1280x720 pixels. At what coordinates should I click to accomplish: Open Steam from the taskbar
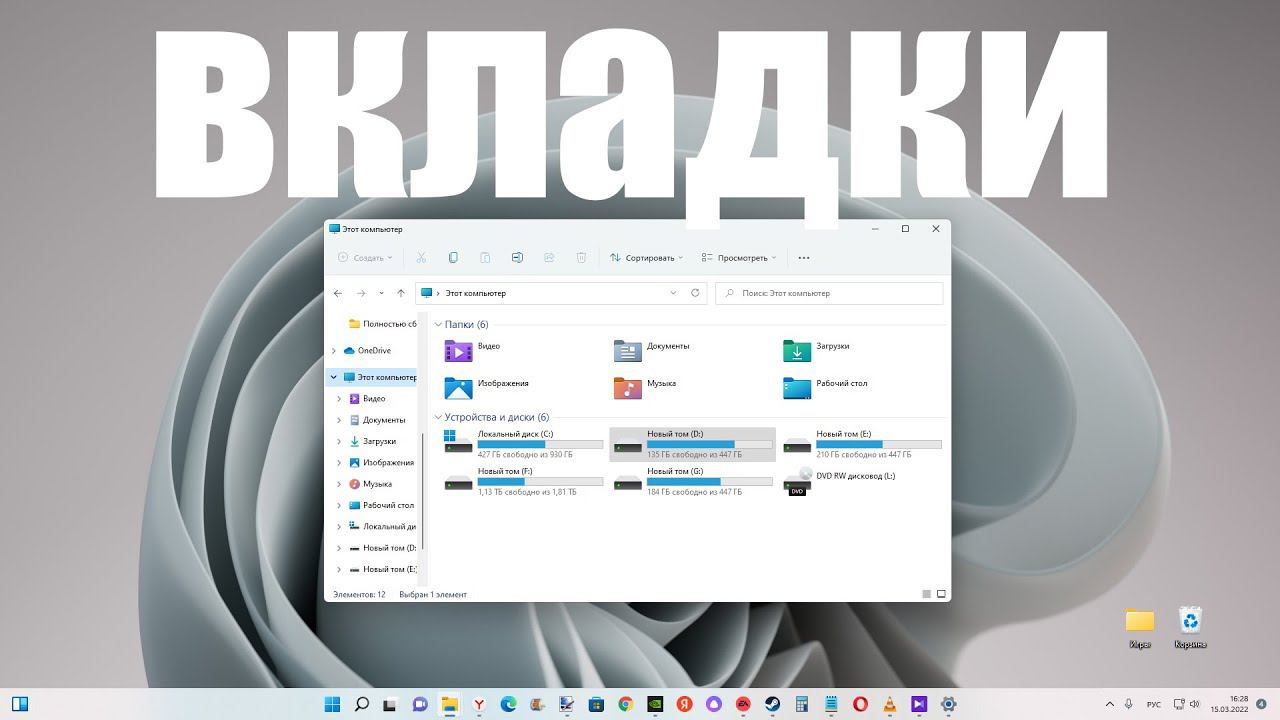click(x=772, y=704)
